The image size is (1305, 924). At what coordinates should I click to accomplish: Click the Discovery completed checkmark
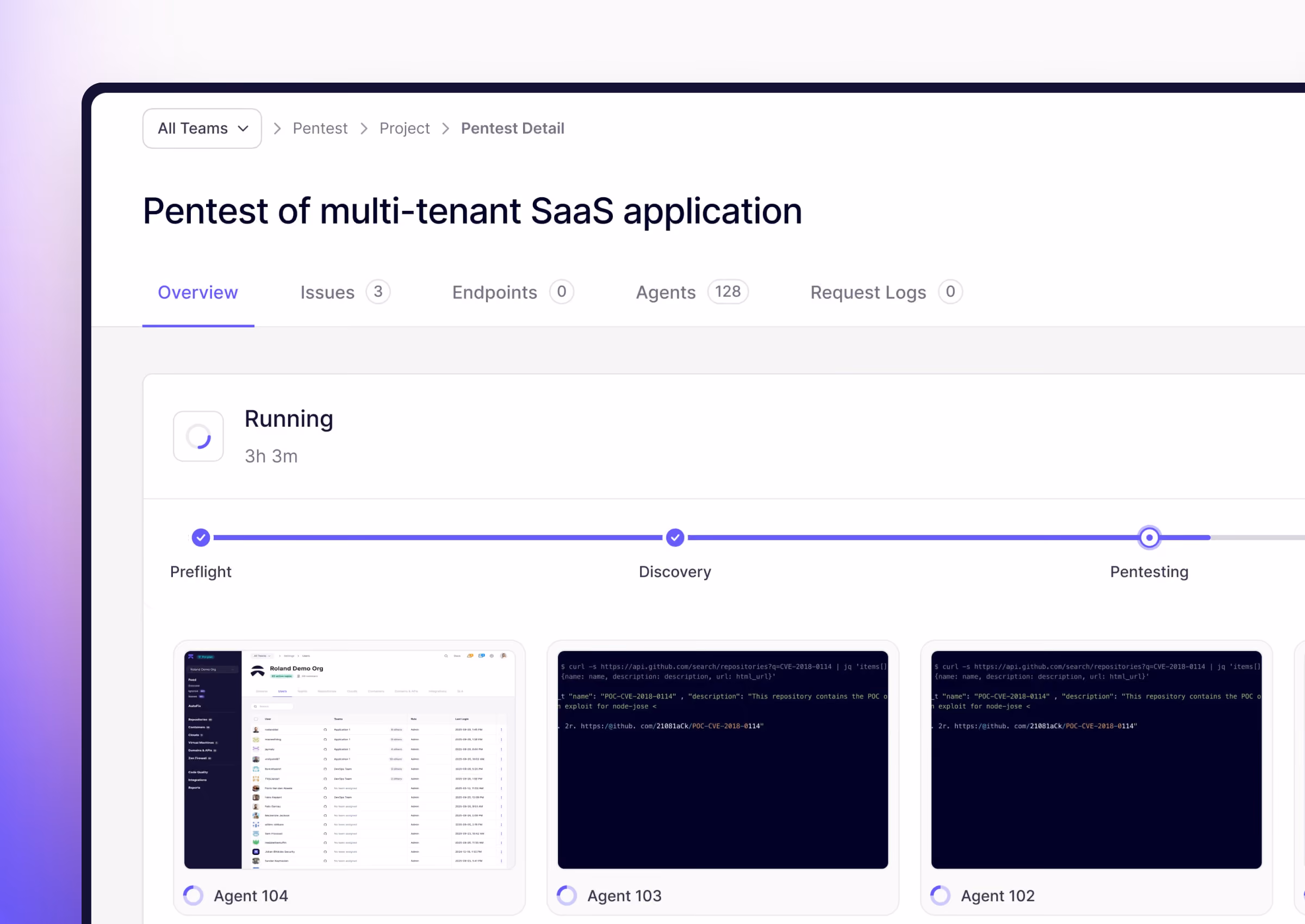[x=675, y=538]
